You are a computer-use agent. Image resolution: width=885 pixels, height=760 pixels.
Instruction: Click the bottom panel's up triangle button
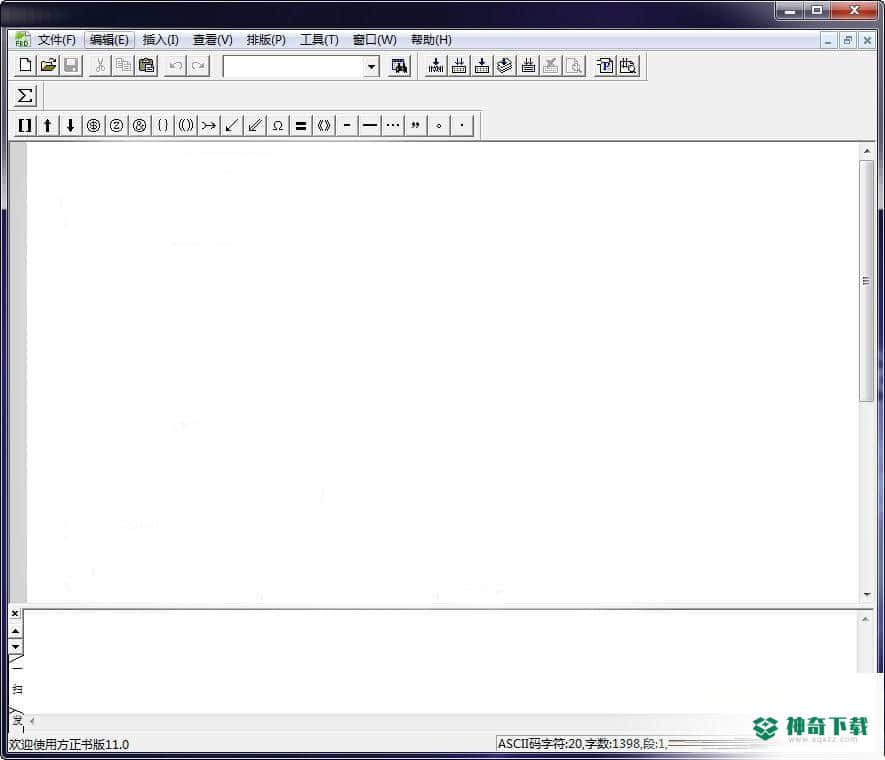point(15,631)
